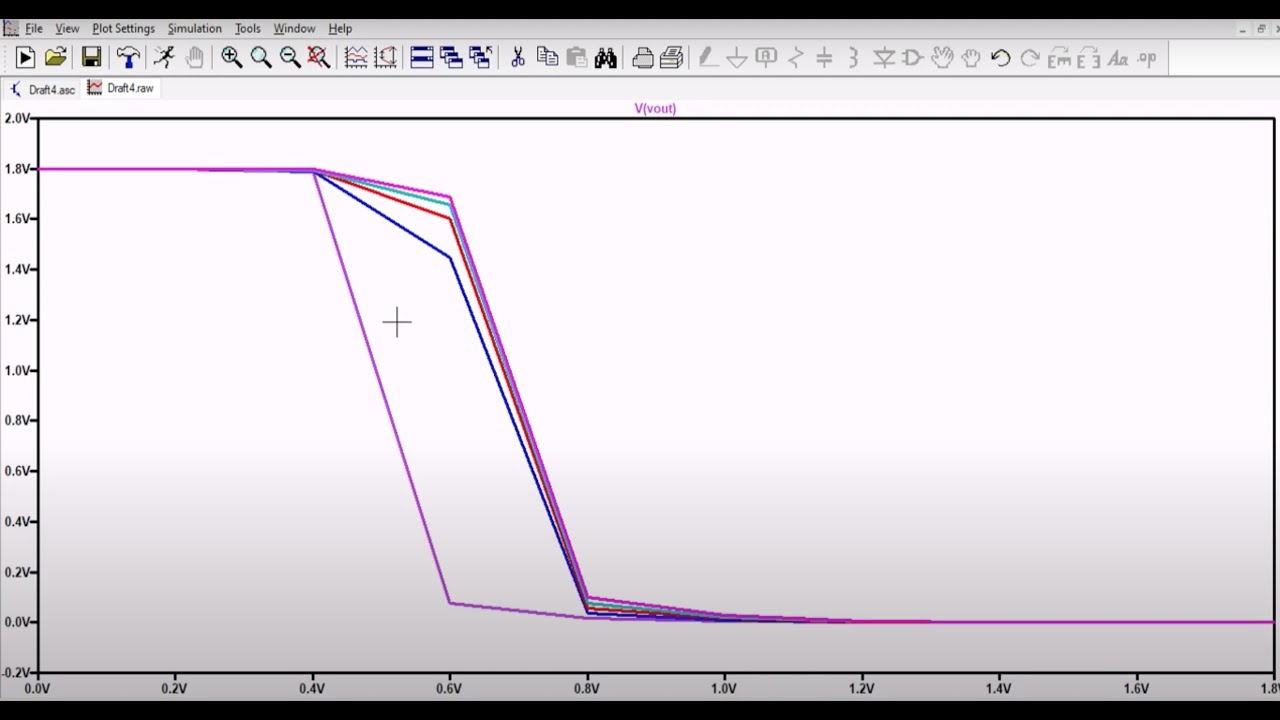Click the close all windows icon
The image size is (1280, 720).
click(480, 58)
